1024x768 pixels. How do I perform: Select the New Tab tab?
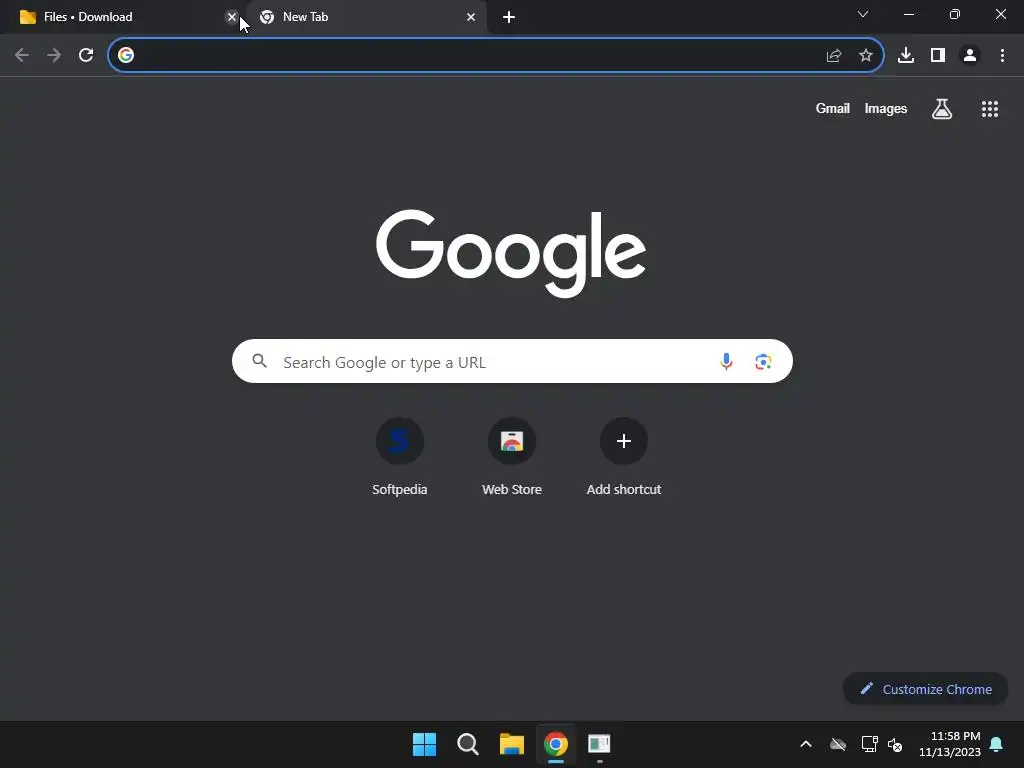[x=366, y=17]
